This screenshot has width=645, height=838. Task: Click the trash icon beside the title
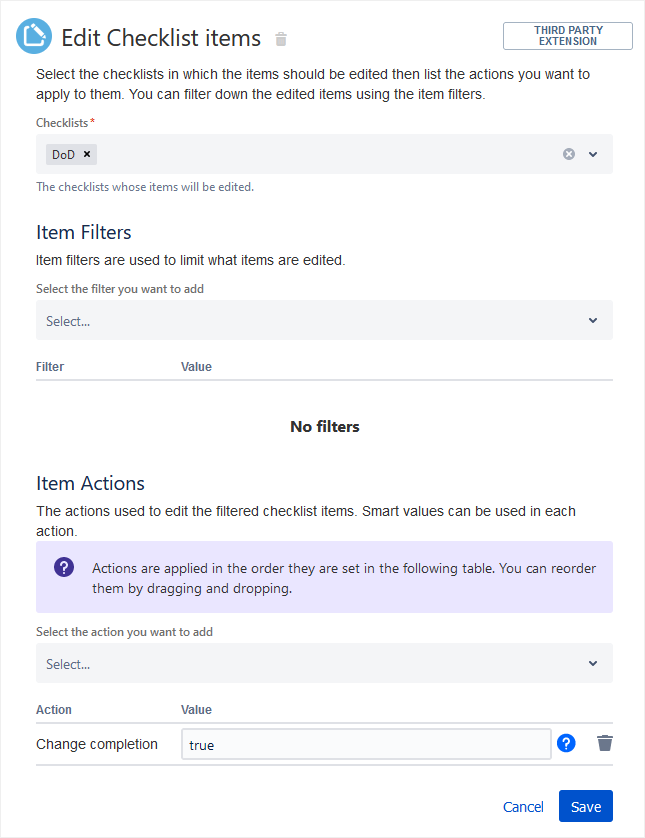click(x=281, y=39)
